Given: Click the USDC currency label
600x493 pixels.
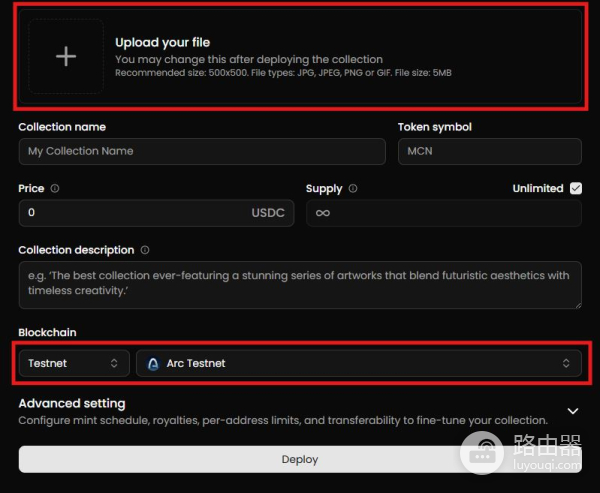Looking at the screenshot, I should [x=268, y=213].
